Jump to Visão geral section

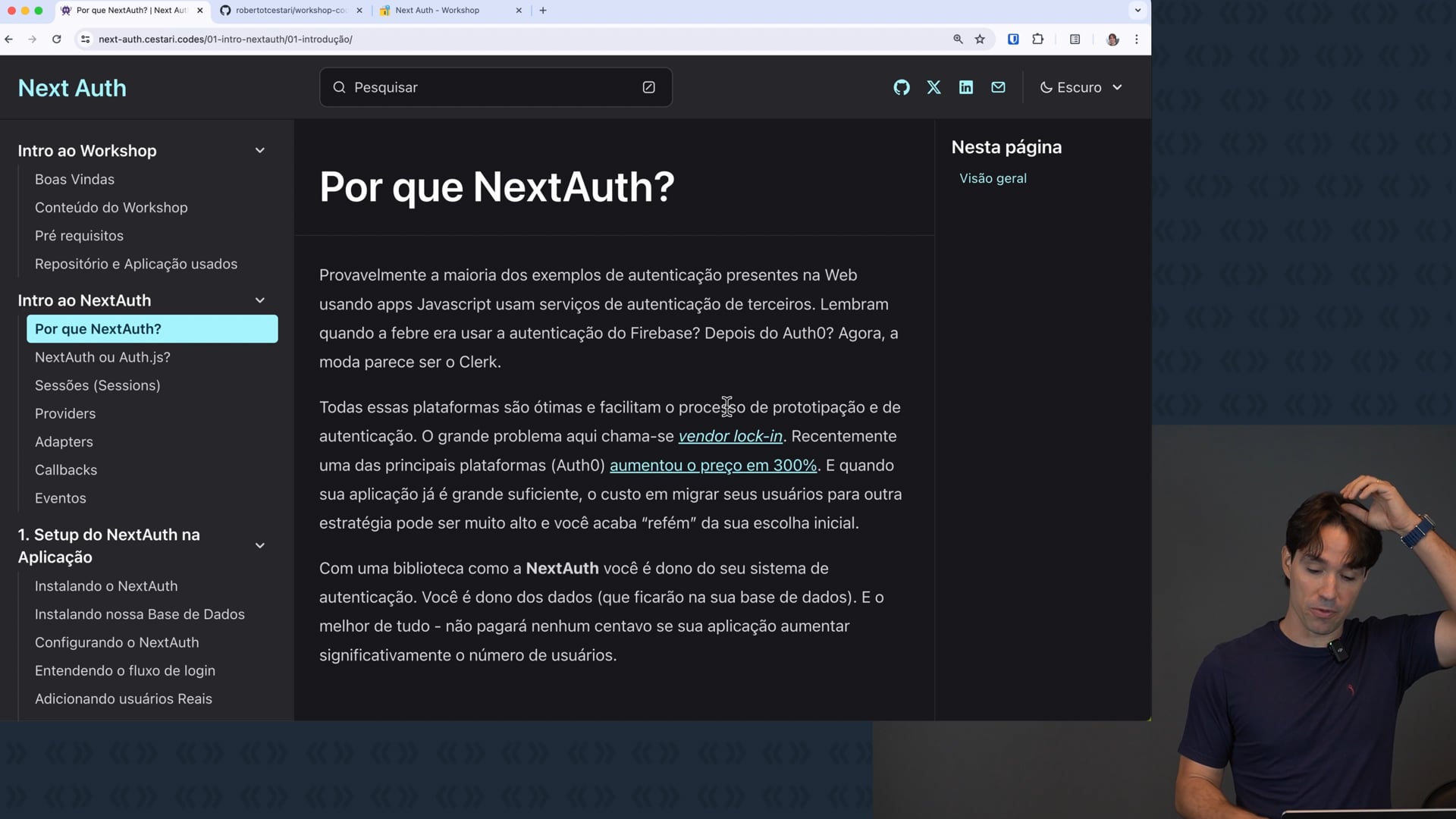tap(993, 178)
